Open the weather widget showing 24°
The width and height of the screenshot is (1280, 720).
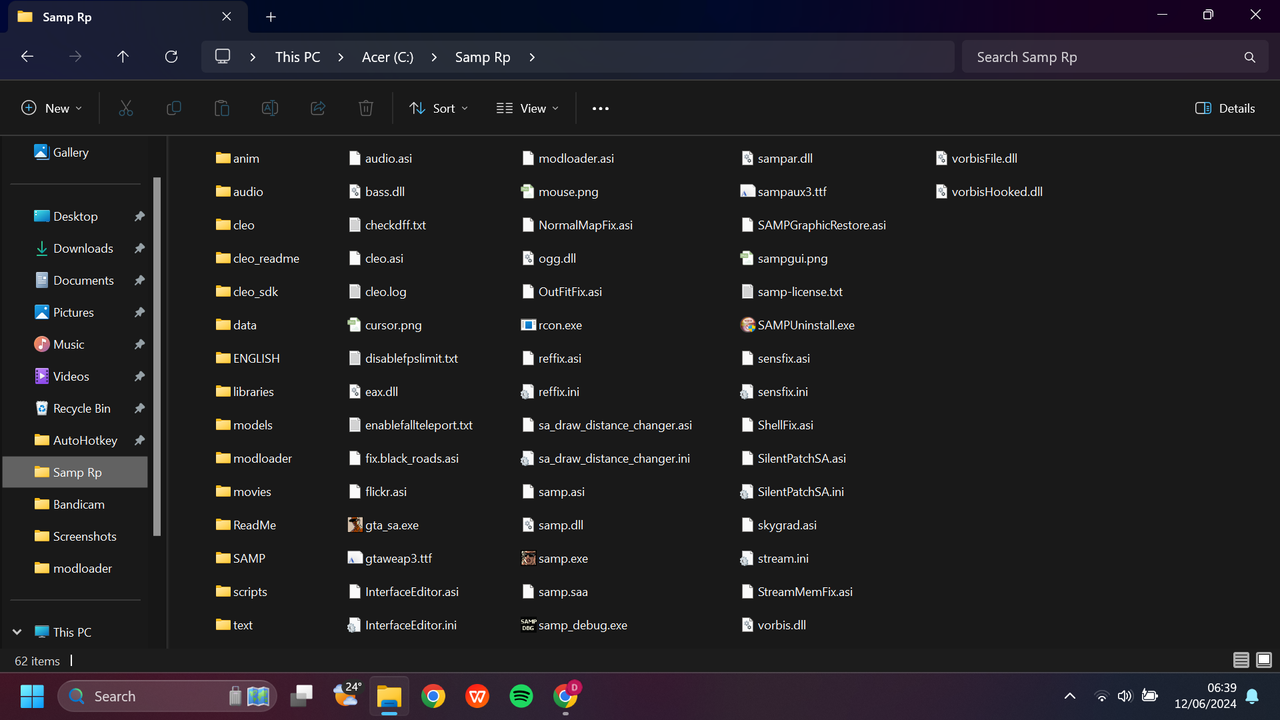tap(346, 696)
